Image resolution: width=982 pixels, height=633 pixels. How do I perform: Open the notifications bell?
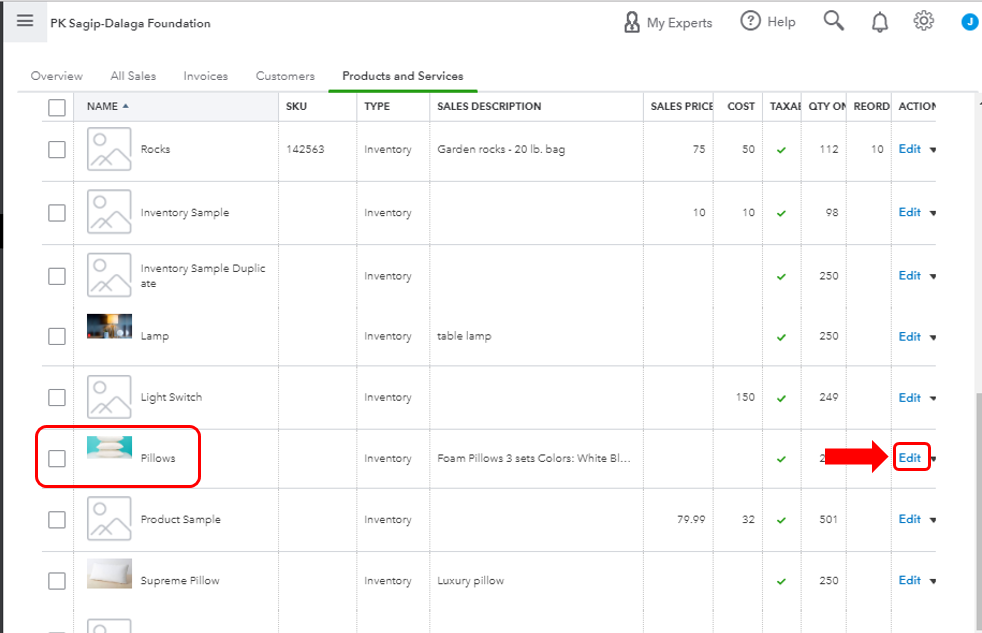[880, 22]
